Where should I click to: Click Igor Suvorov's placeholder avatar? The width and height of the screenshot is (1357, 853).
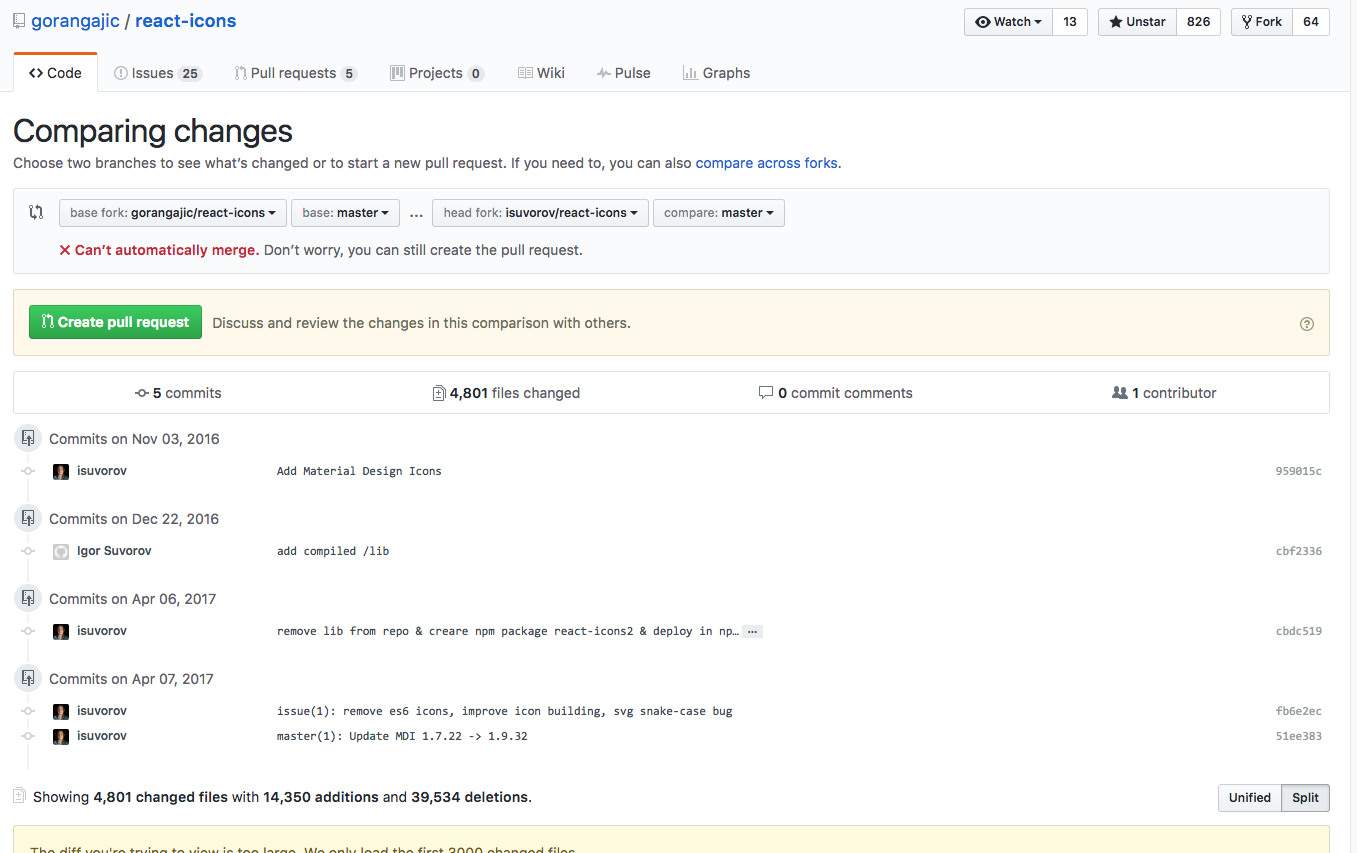(x=61, y=551)
